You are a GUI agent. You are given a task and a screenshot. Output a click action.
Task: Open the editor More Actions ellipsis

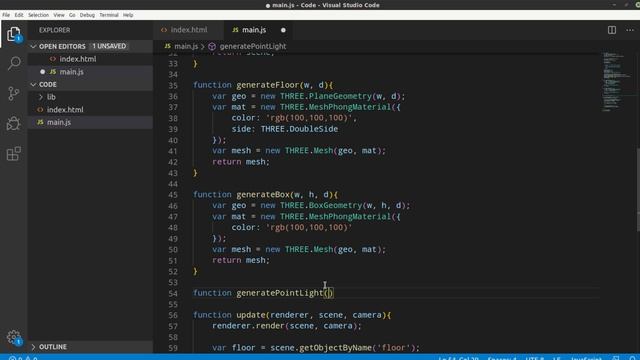630,30
